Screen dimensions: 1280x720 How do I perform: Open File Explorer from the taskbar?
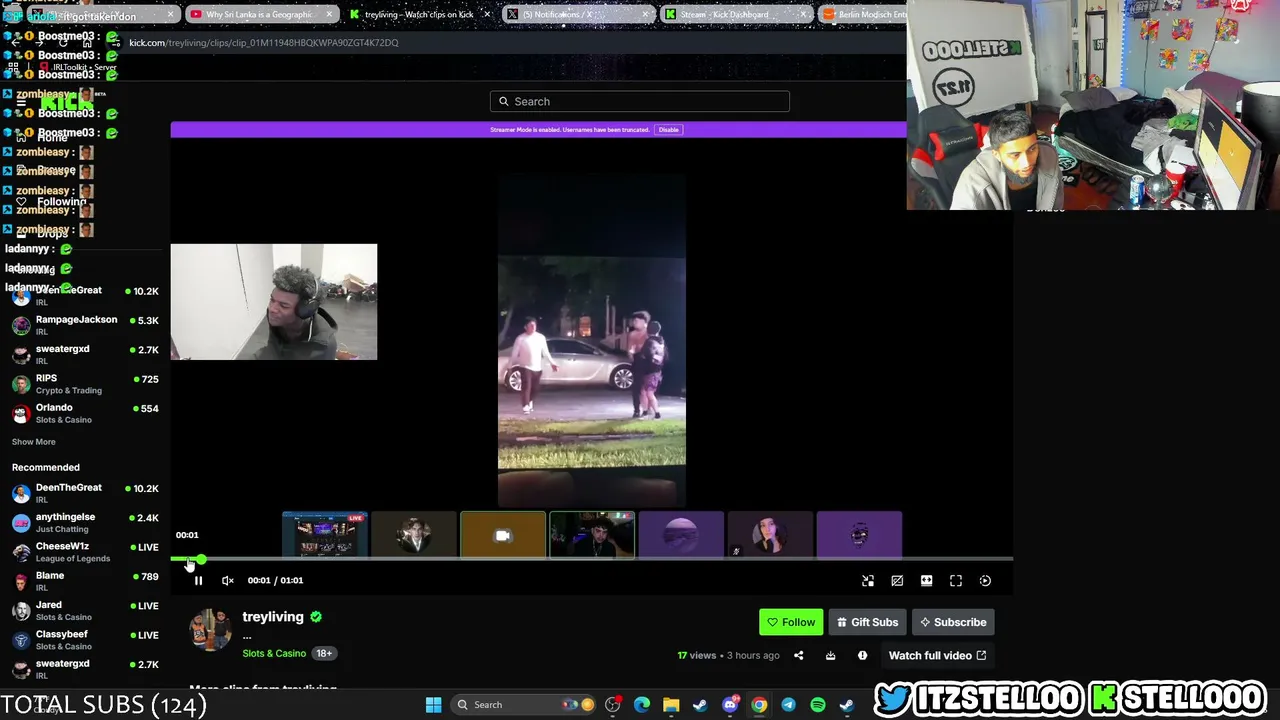click(671, 705)
